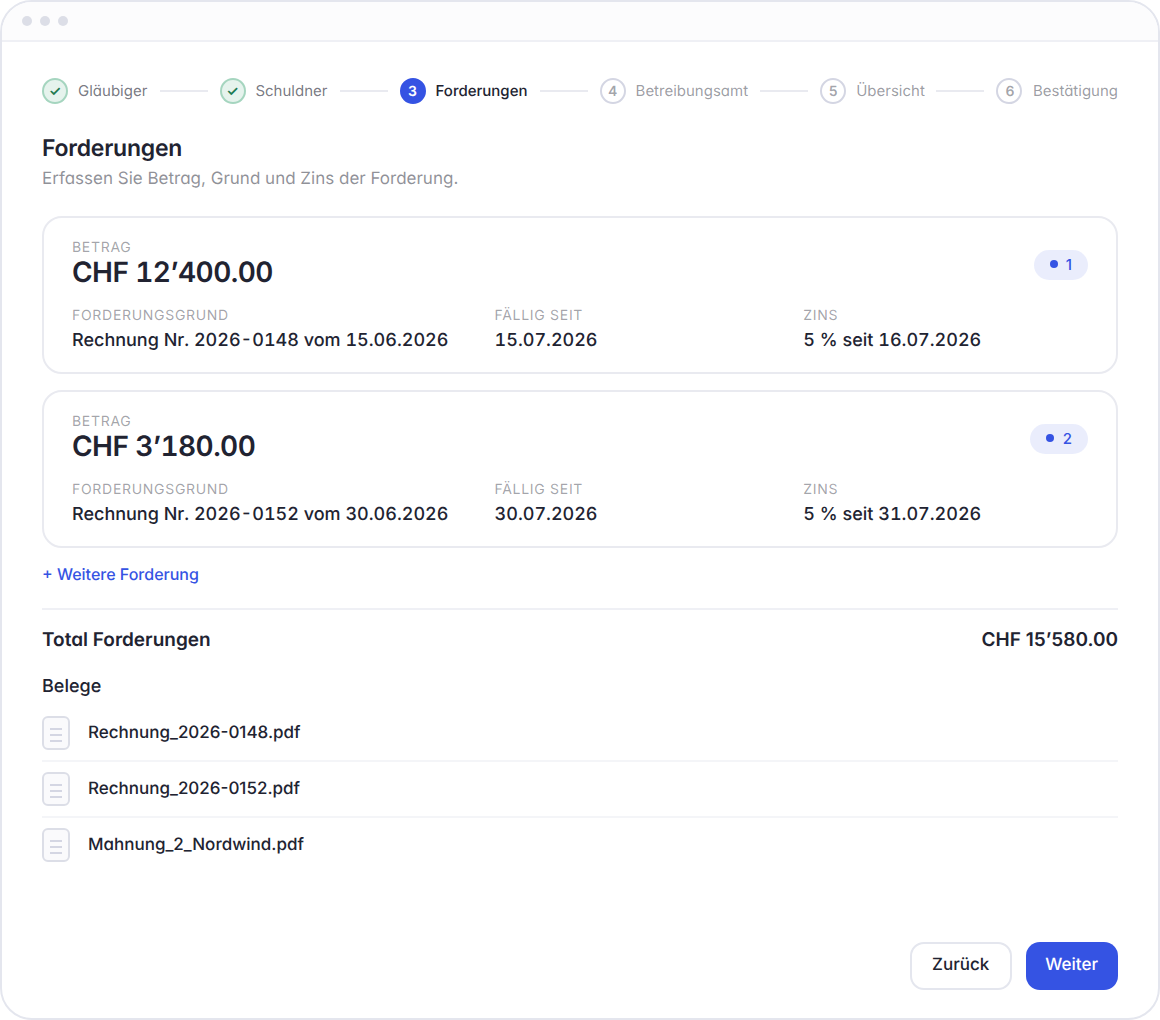Open the Rechnung_2026-0152.pdf document icon
The image size is (1160, 1020).
point(56,789)
